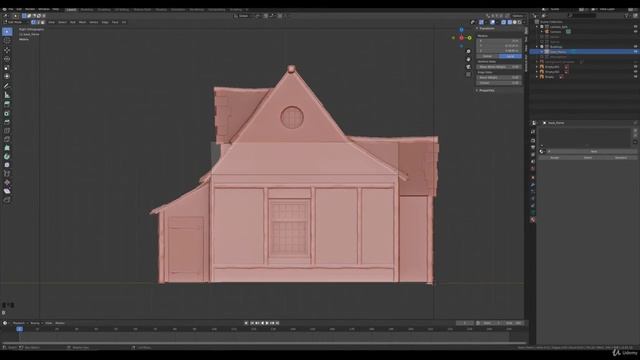Click the Median X value field
The height and width of the screenshot is (360, 640).
coord(499,40)
